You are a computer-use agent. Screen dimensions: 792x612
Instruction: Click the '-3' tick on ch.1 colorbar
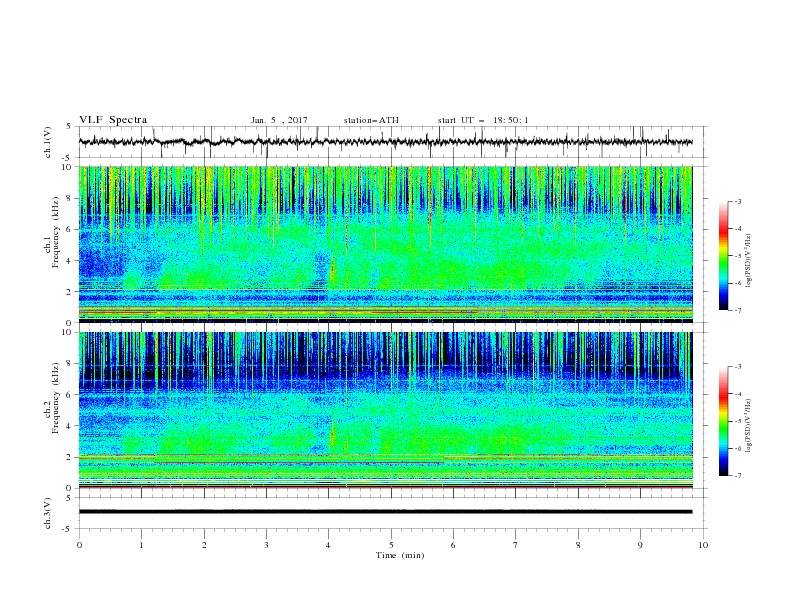tap(738, 201)
